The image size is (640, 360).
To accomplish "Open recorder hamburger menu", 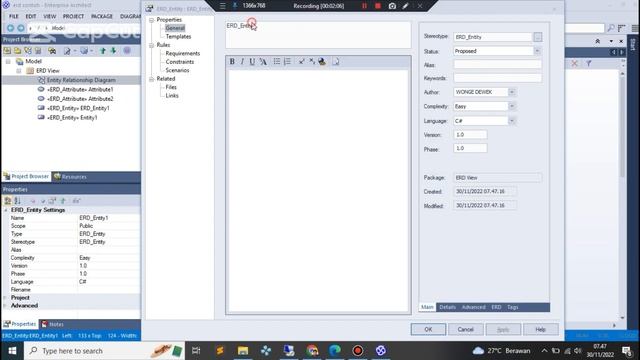I will [x=222, y=6].
